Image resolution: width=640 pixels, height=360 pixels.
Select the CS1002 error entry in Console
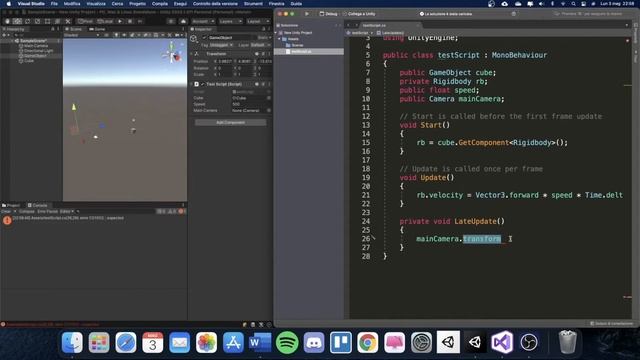coord(94,219)
